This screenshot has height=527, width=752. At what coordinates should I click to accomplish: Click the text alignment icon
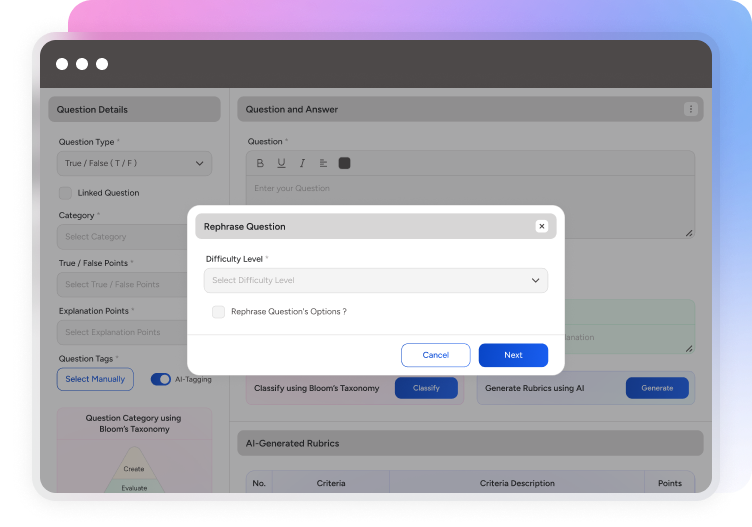point(323,163)
